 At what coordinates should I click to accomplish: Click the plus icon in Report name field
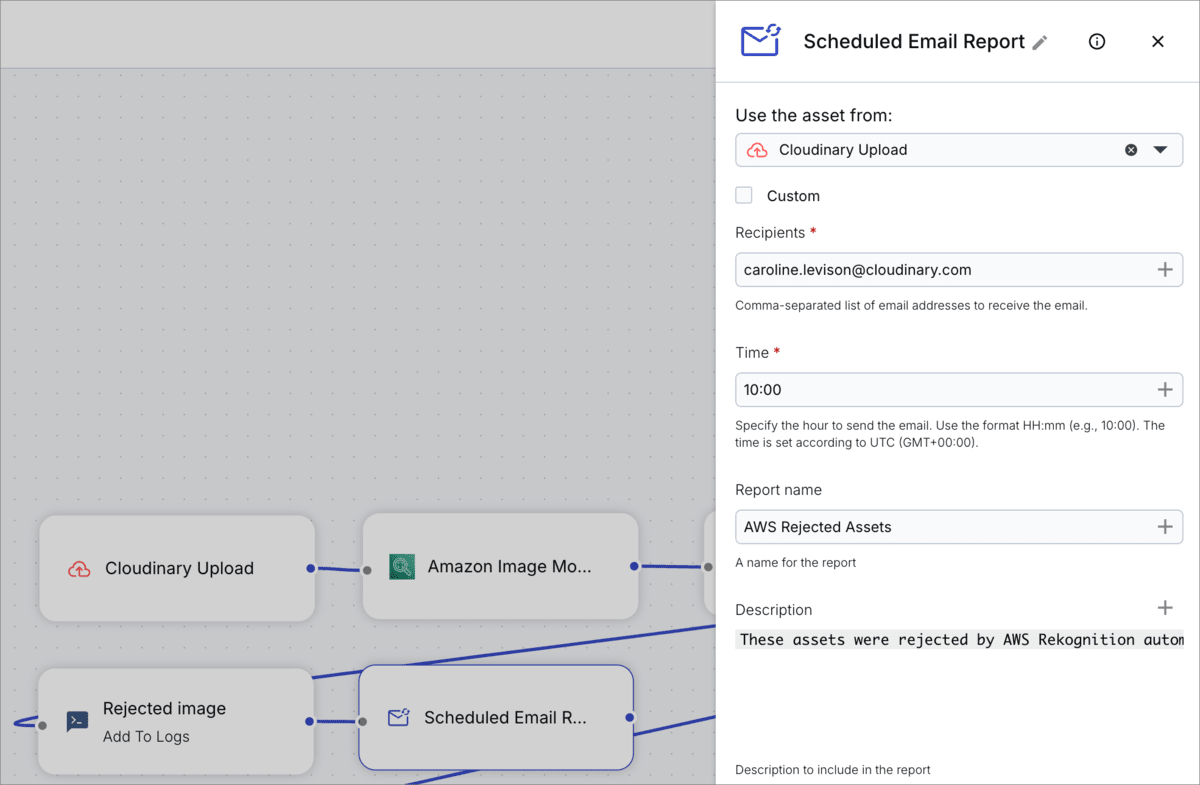(x=1165, y=527)
